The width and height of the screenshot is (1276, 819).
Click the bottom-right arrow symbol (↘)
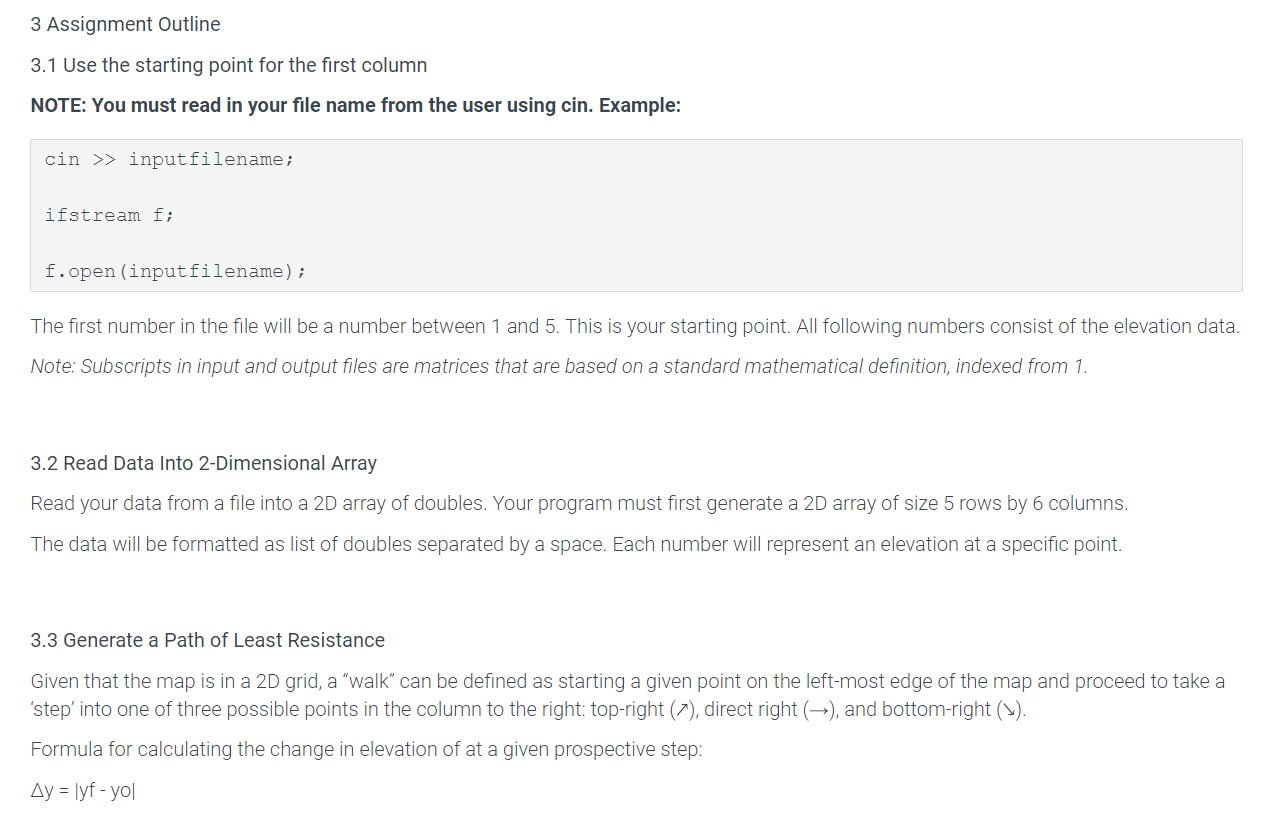click(1010, 711)
